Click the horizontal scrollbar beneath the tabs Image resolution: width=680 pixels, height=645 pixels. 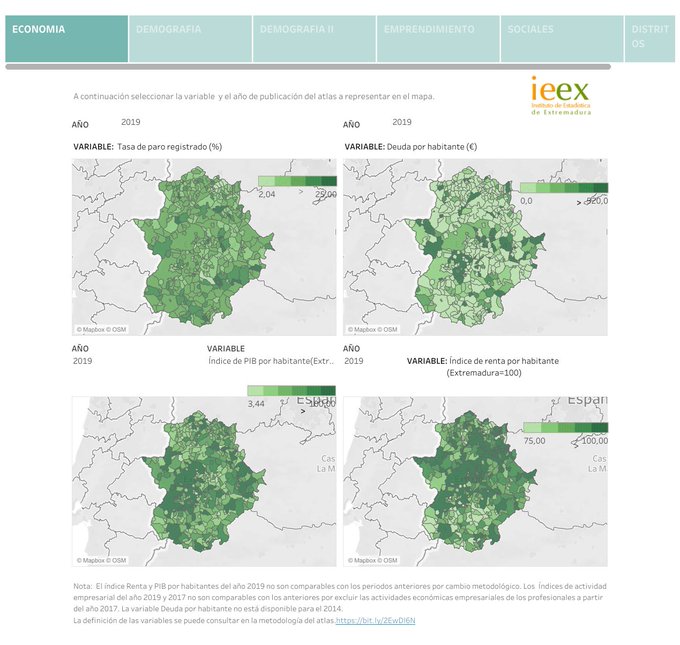[x=306, y=67]
